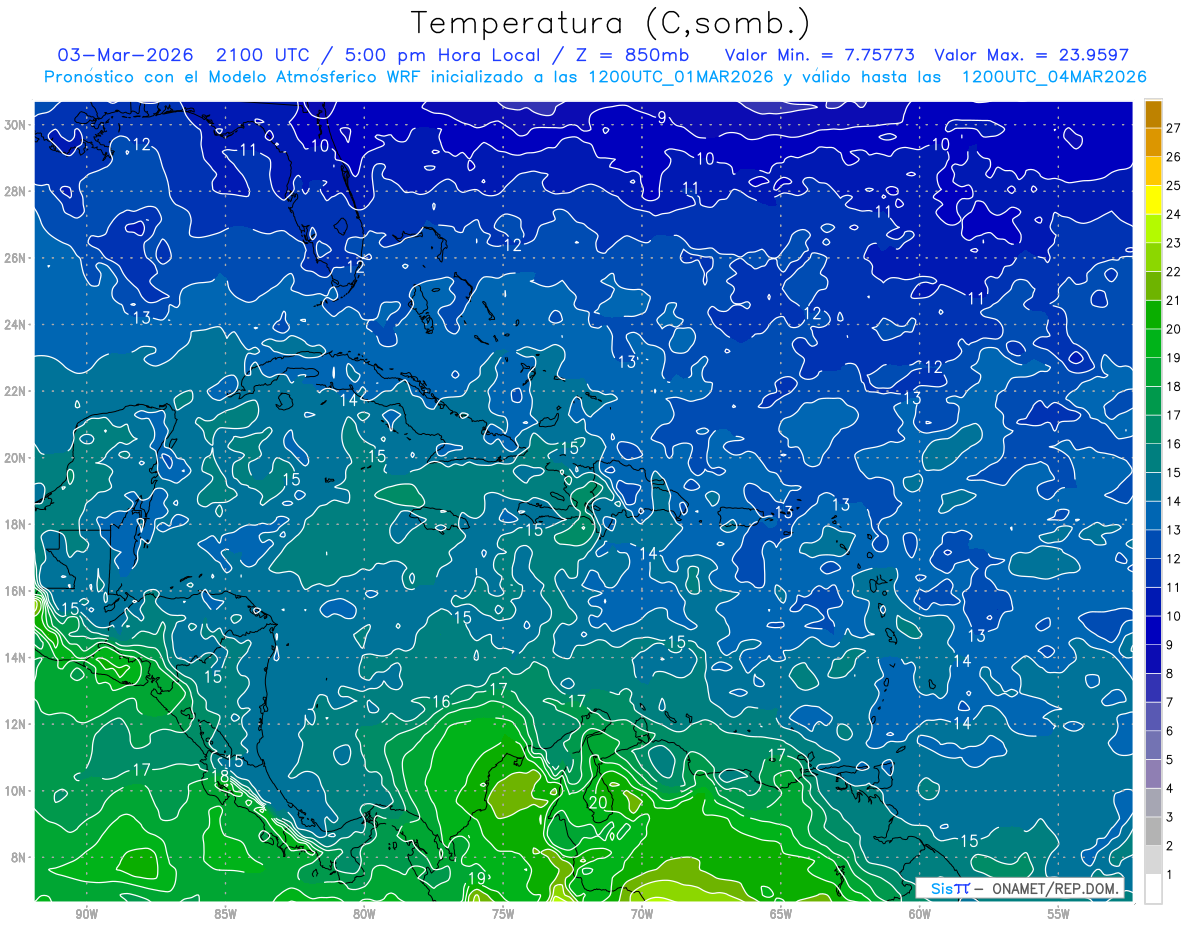Click the dark orange swatch above legend 27

1153,114
